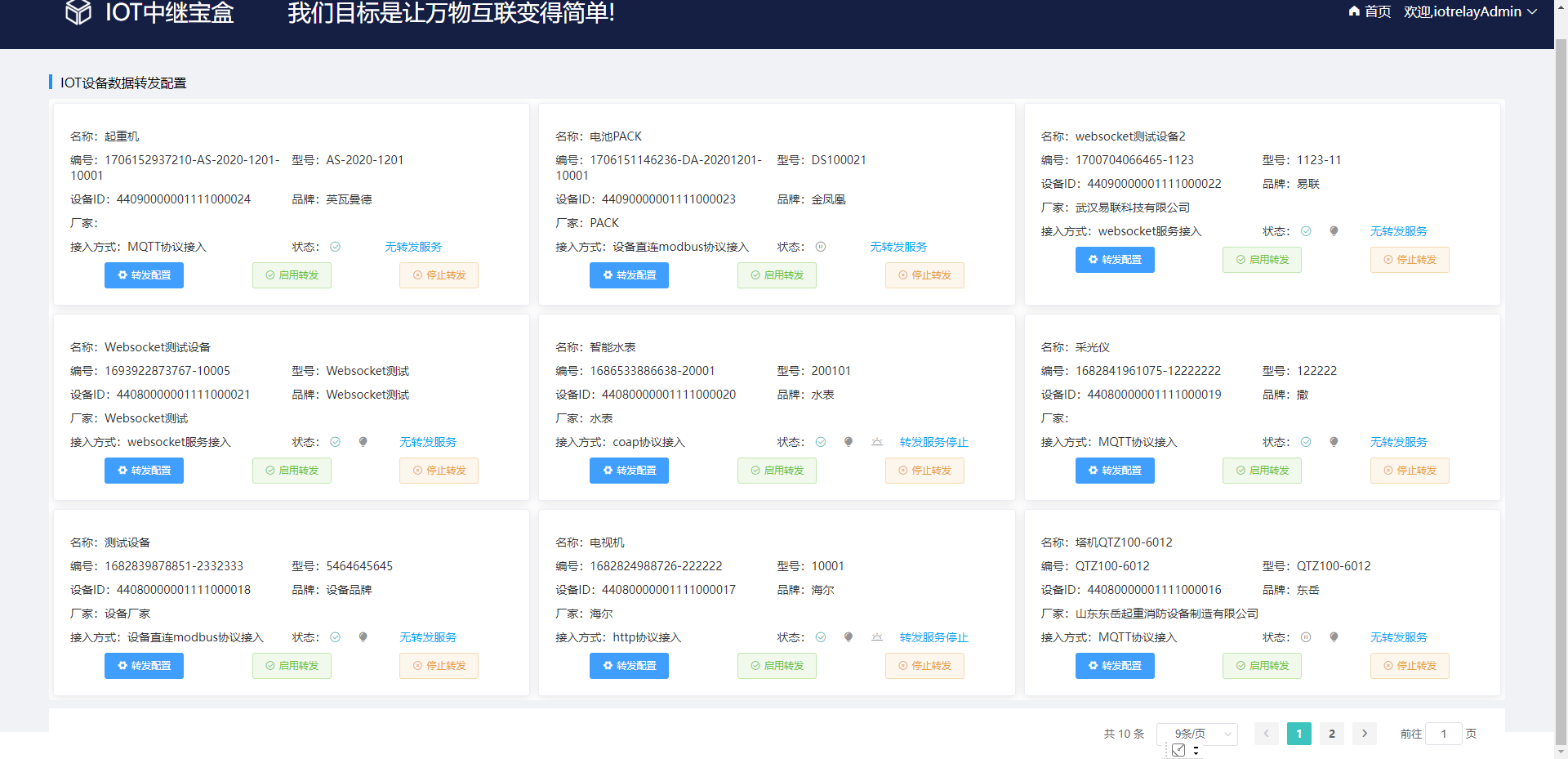Toggle the pause status on 塔机QTZ100-6012 card
Screen dimensions: 1568x759
[1305, 636]
